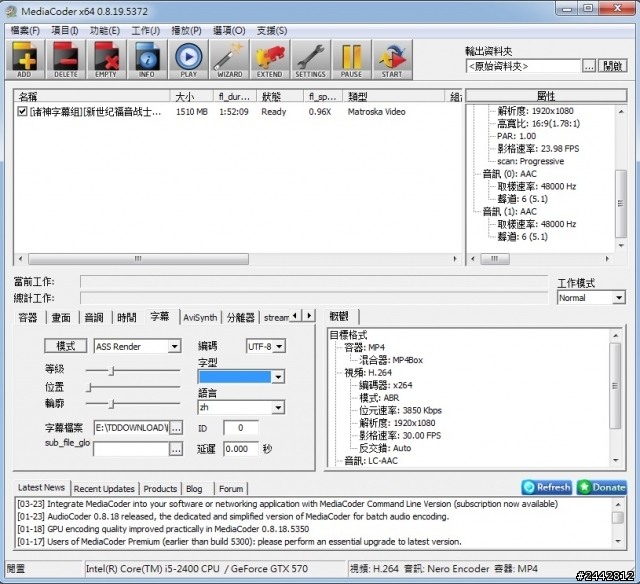Click the 模式 button

pyautogui.click(x=65, y=346)
